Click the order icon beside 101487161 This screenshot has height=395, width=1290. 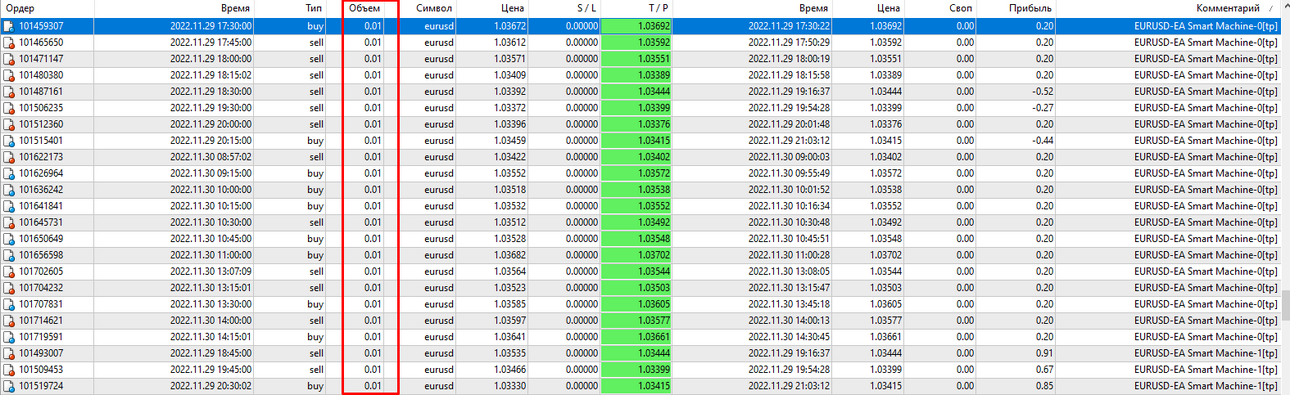pos(9,91)
